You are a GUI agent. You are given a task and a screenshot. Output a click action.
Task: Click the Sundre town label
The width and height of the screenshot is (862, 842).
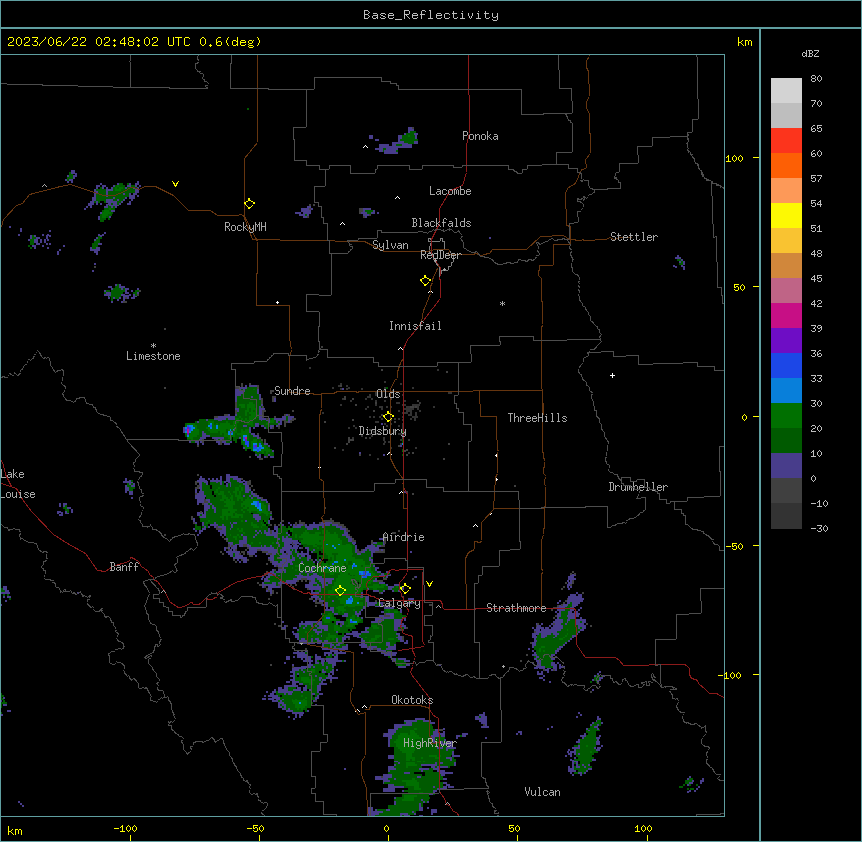coord(292,391)
